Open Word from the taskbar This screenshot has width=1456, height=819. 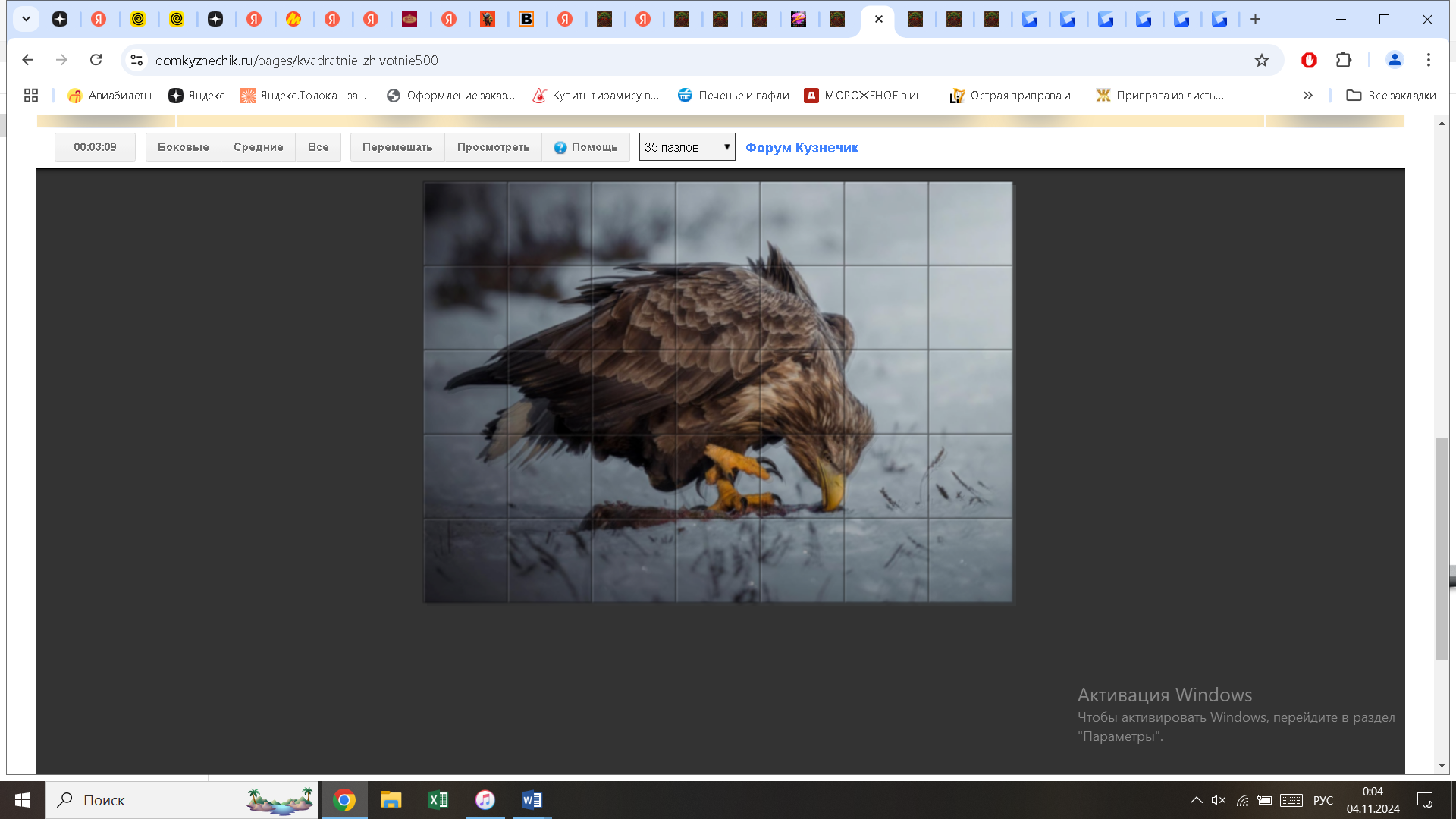point(532,800)
